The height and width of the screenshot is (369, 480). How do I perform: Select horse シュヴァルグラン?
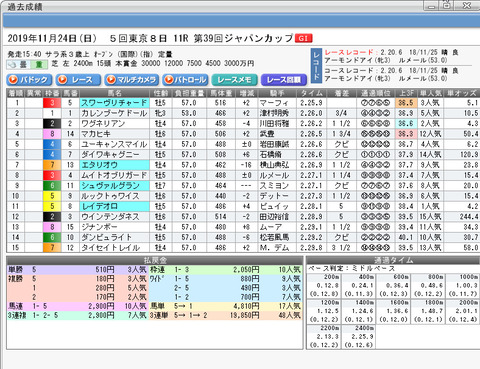[114, 186]
